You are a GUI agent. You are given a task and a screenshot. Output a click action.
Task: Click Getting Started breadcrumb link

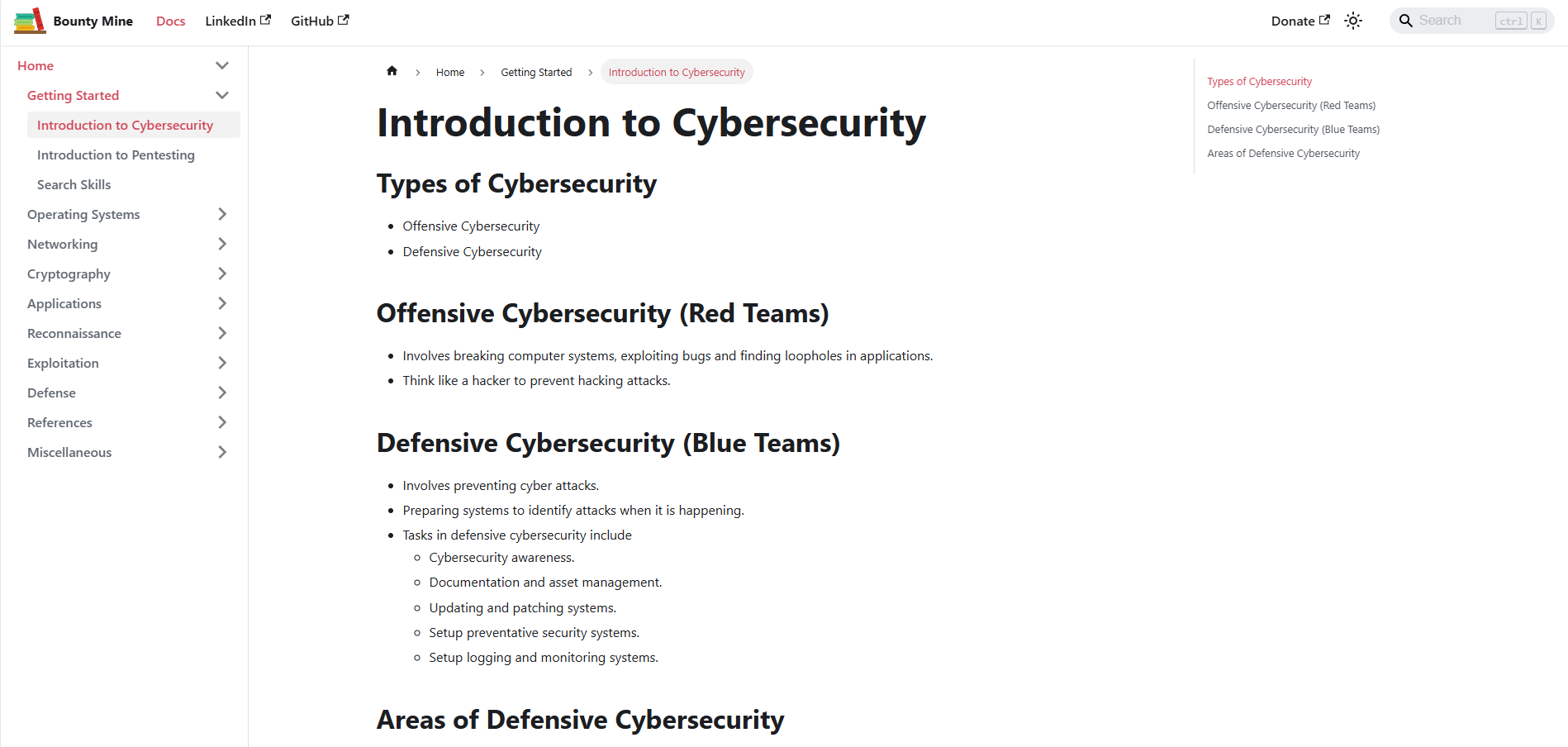click(536, 72)
